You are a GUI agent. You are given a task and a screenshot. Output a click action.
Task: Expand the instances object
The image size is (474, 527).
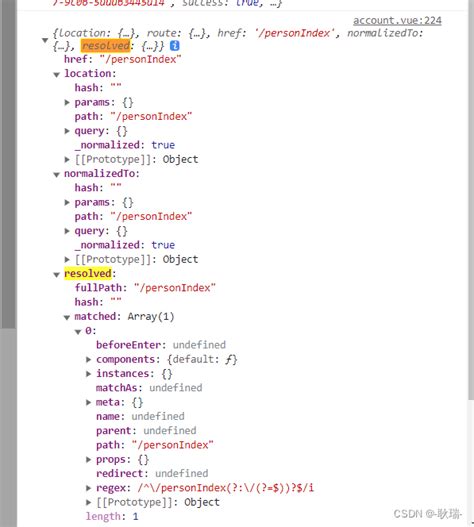click(88, 374)
